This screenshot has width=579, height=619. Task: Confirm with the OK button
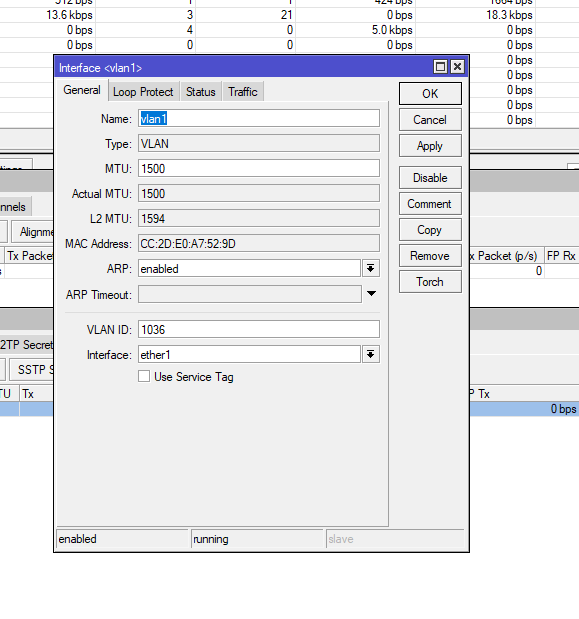(430, 94)
